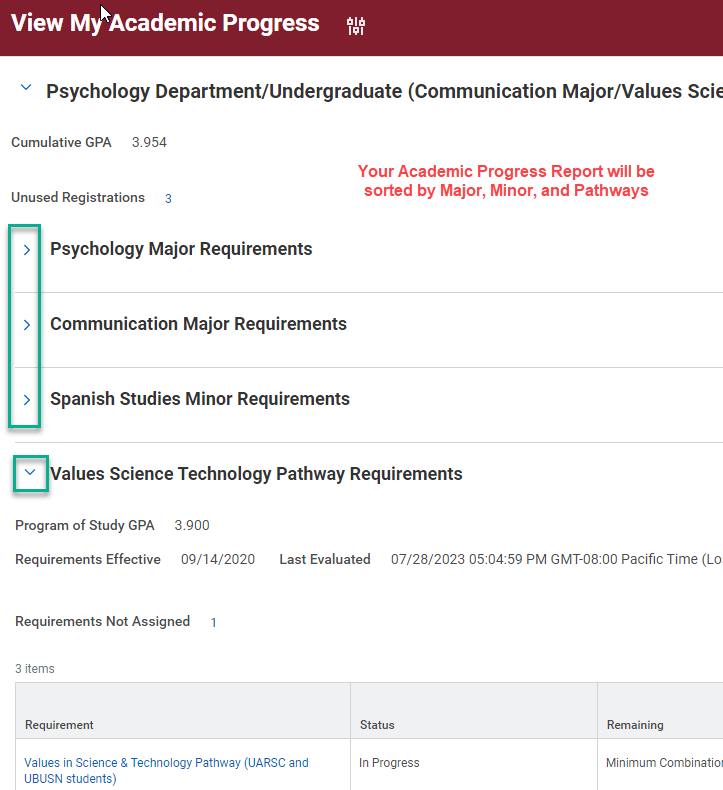723x790 pixels.
Task: Click the In Progress status cell
Action: coord(389,763)
